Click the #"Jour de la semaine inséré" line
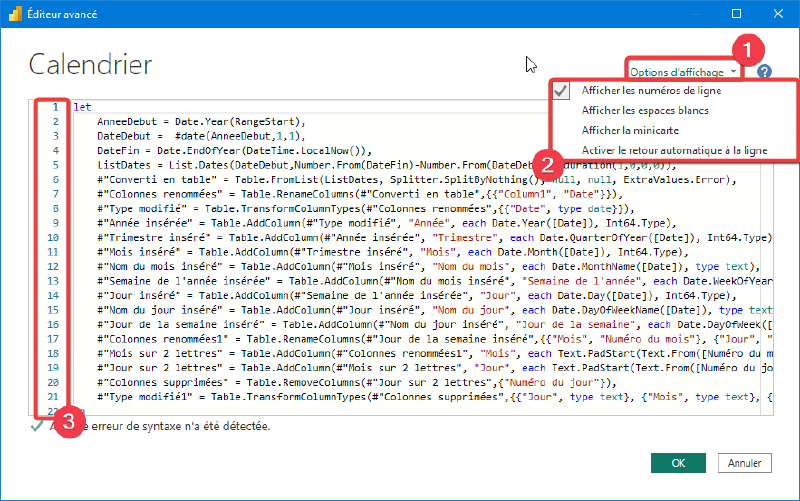 coord(434,324)
